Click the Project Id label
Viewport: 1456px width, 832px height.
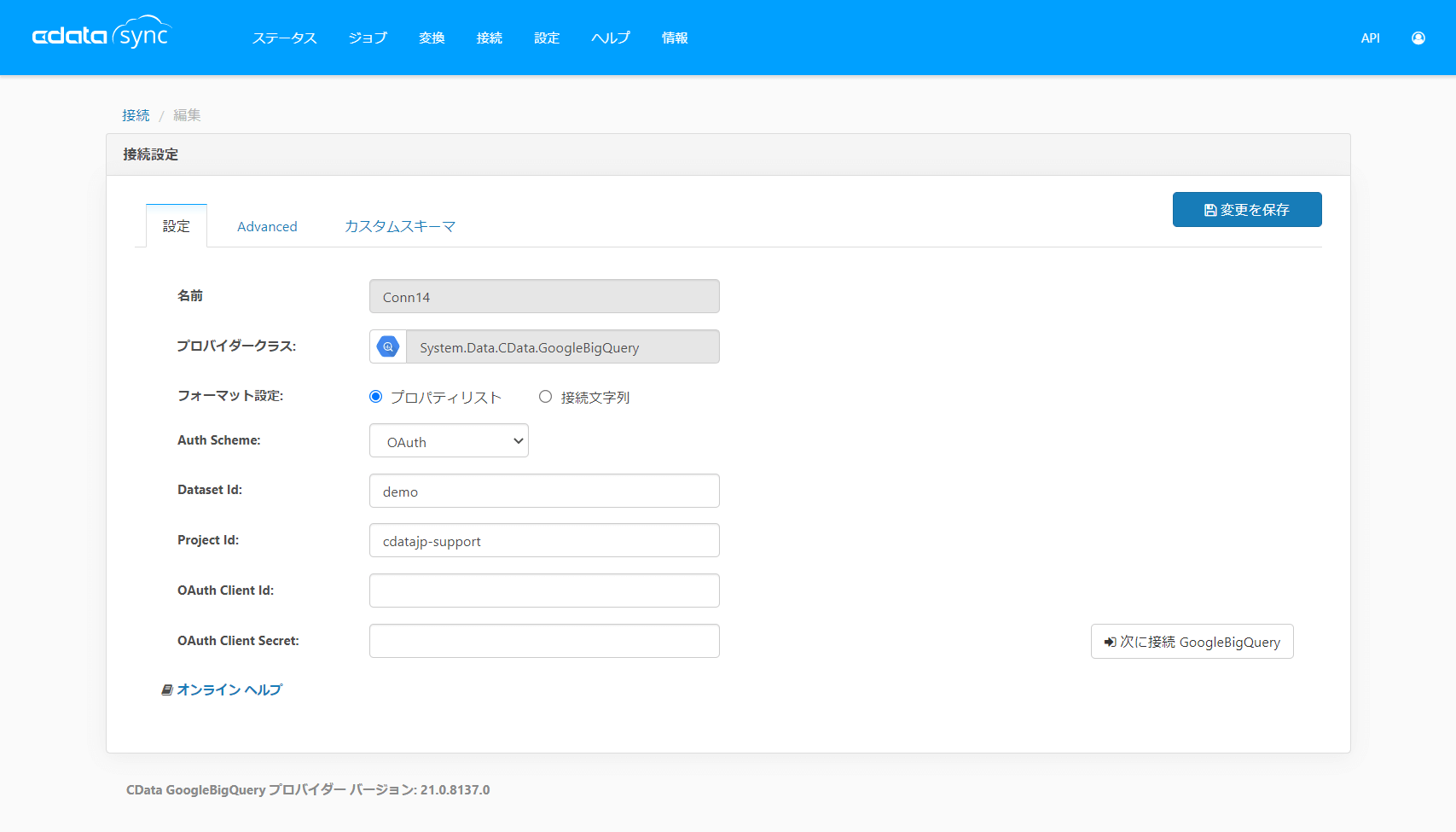[x=208, y=540]
